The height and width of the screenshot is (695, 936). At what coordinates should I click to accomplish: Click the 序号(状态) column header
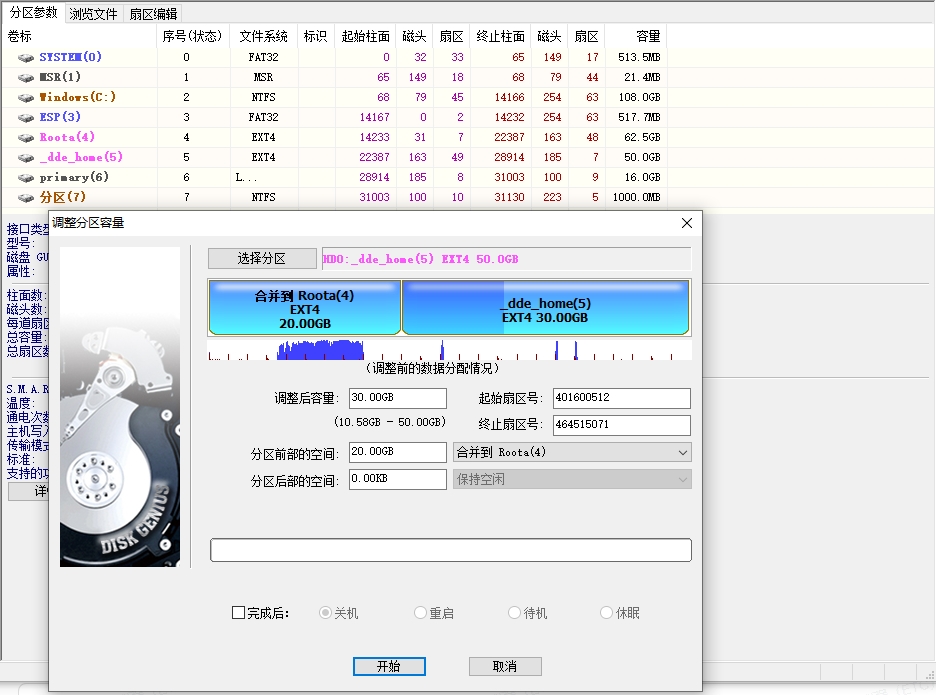(193, 36)
